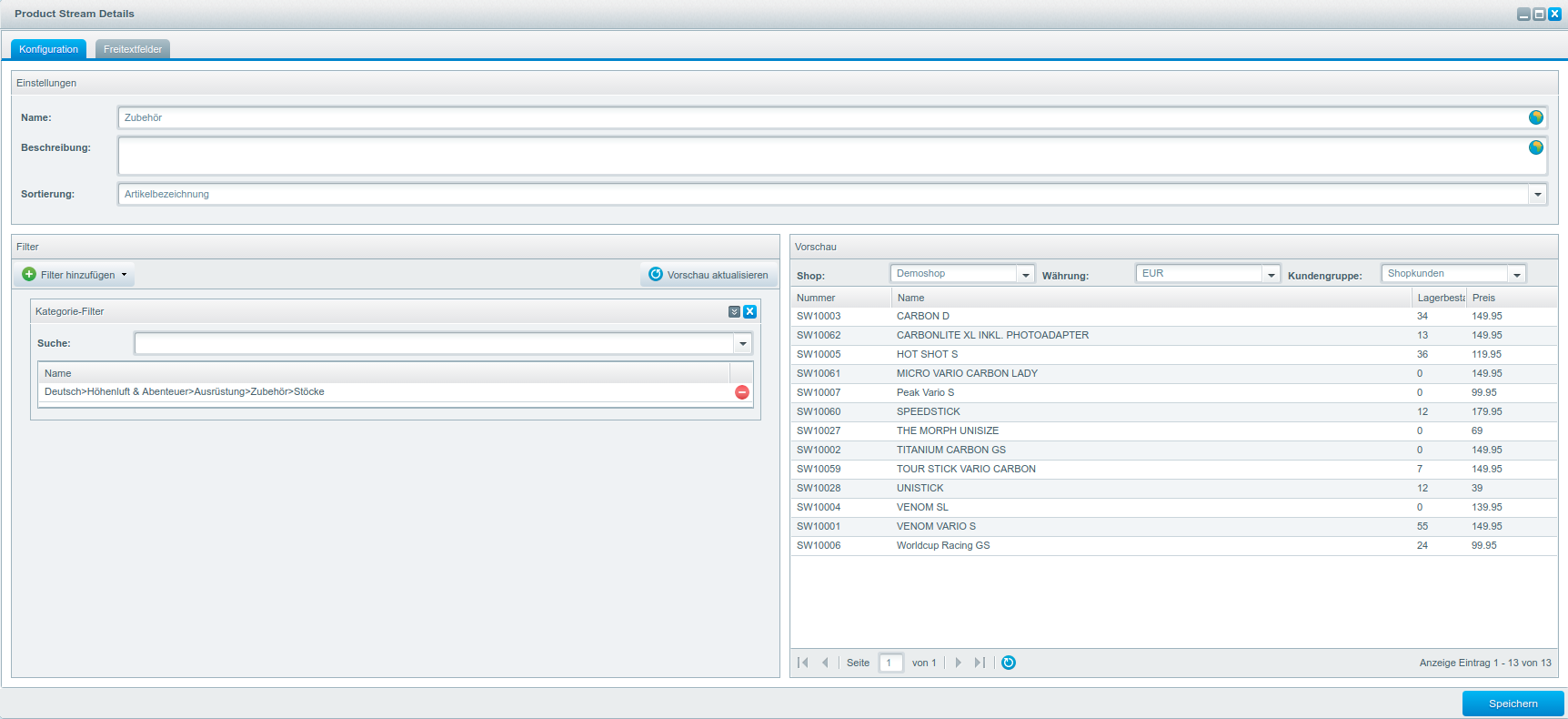The height and width of the screenshot is (719, 1568).
Task: Select row CARBONLITE XL INKL. PHOTOADAPTER
Action: [1173, 336]
